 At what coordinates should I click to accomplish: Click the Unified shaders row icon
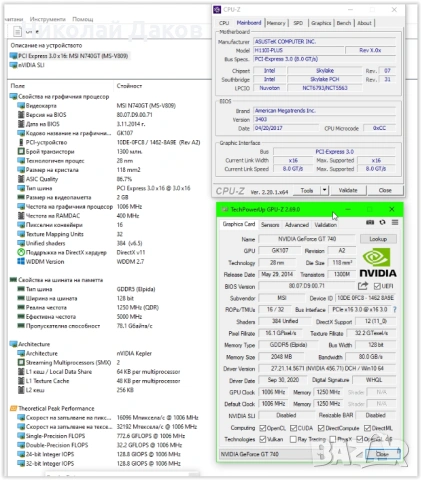[x=21, y=243]
